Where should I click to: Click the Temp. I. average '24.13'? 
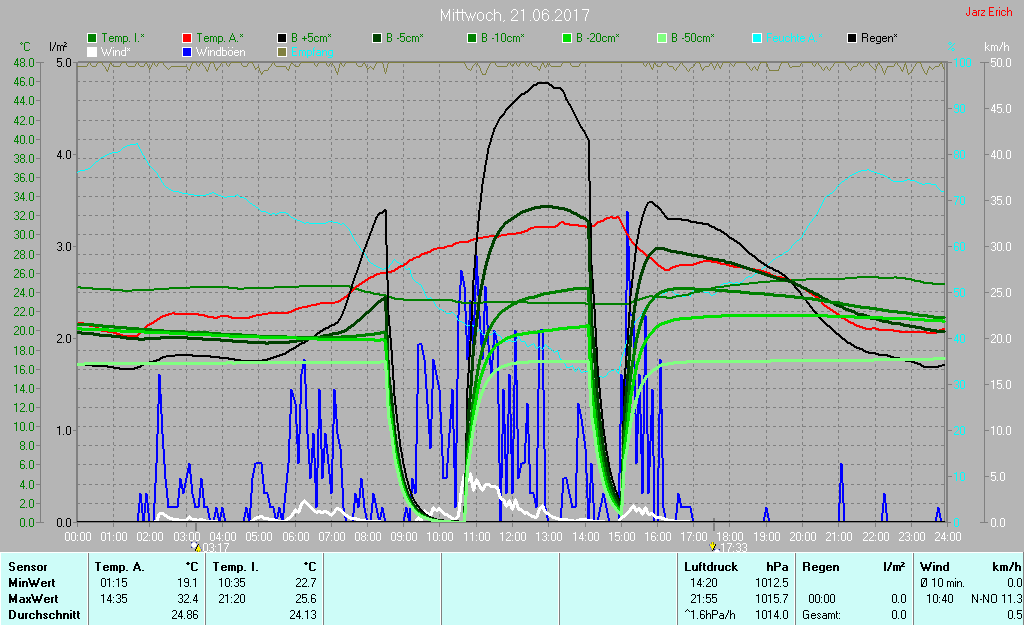click(x=303, y=615)
